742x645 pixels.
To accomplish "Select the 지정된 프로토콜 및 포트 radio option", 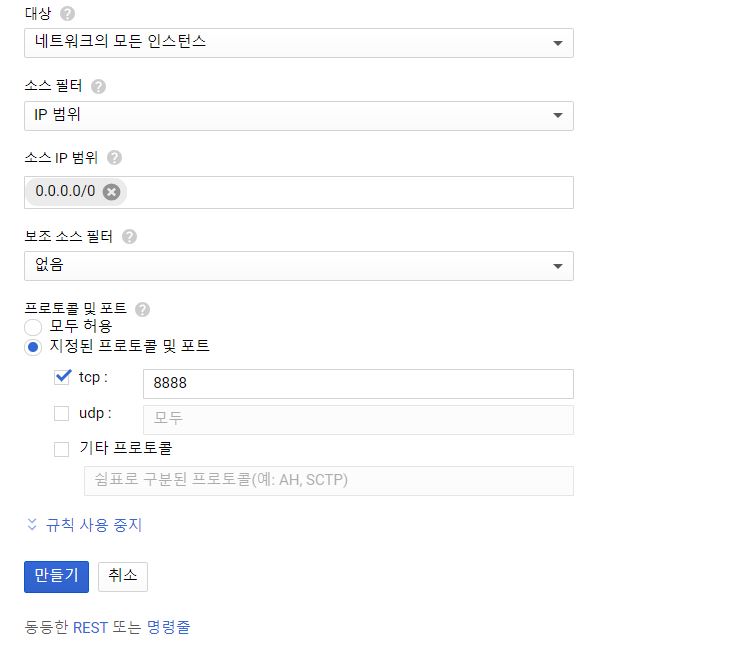I will (33, 347).
